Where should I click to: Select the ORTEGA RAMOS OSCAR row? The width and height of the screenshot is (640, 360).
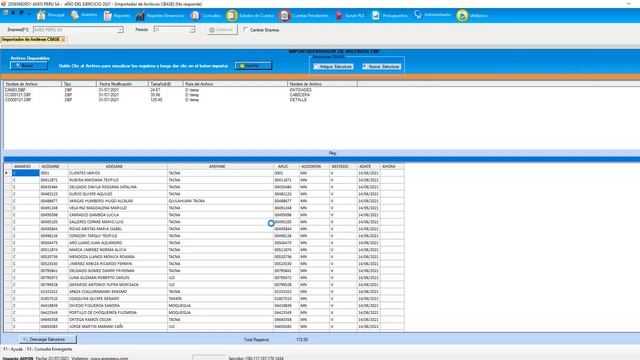tap(204, 319)
